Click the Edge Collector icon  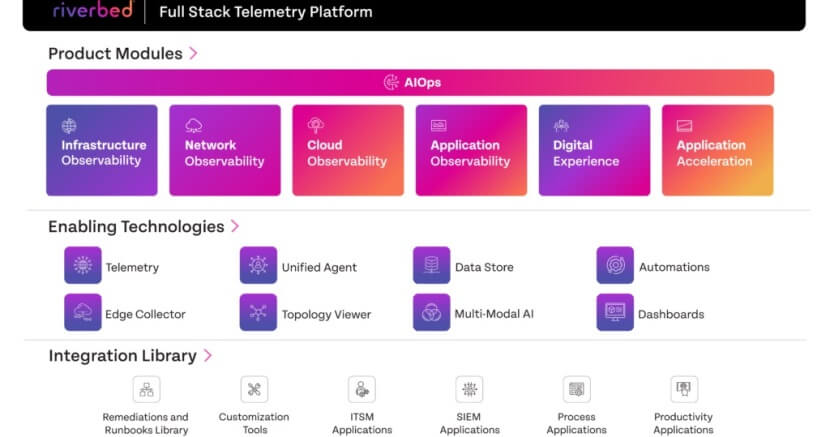pyautogui.click(x=83, y=313)
